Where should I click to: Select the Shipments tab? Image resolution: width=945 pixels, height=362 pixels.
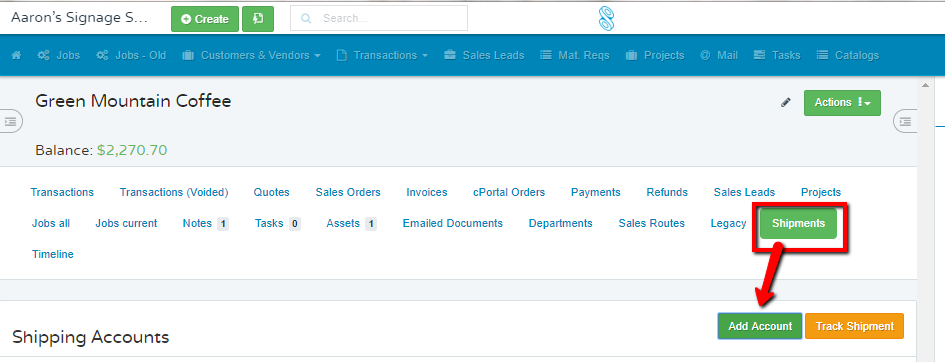click(799, 223)
